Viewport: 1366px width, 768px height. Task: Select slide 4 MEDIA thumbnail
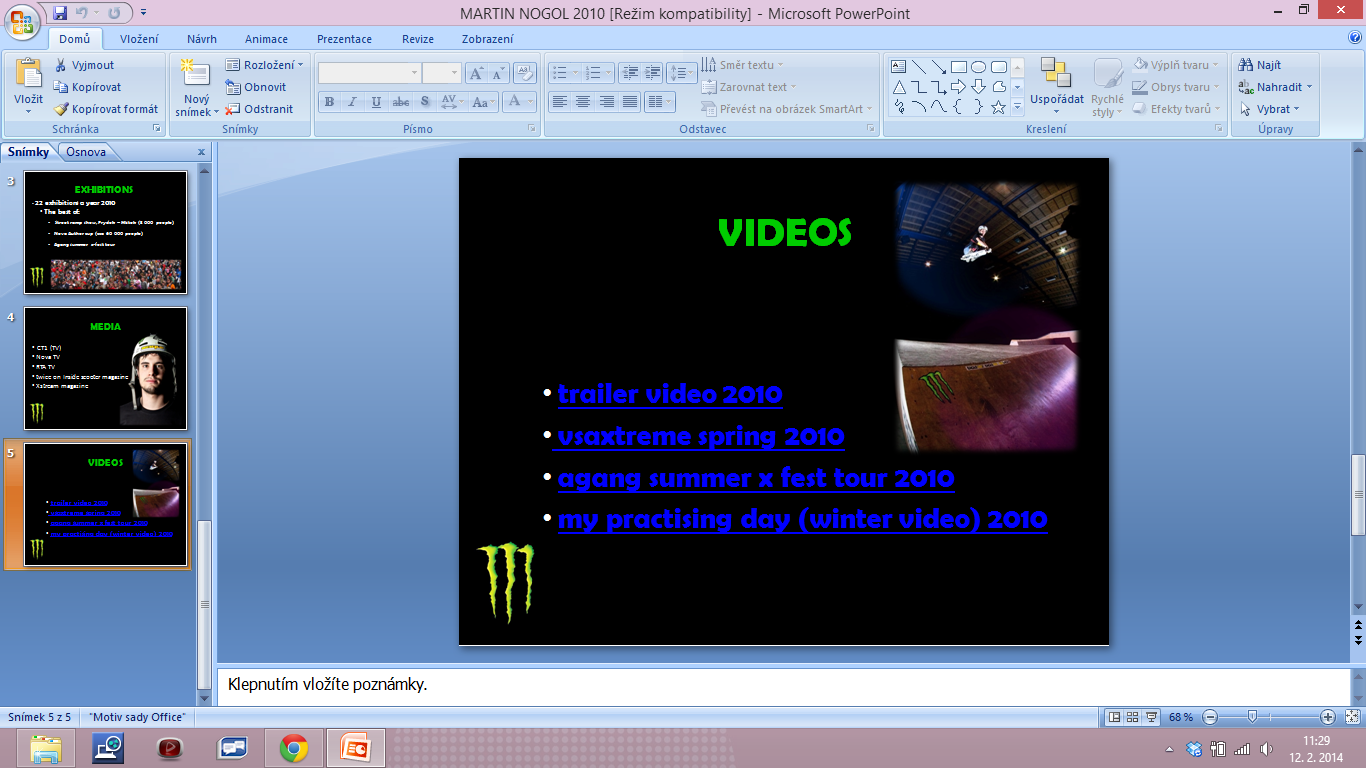tap(105, 368)
